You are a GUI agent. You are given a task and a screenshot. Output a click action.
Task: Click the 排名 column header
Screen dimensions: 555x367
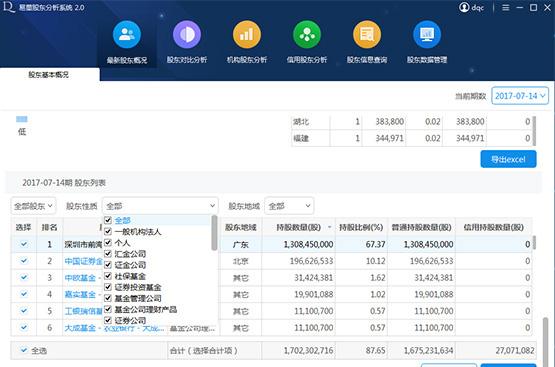tap(49, 227)
